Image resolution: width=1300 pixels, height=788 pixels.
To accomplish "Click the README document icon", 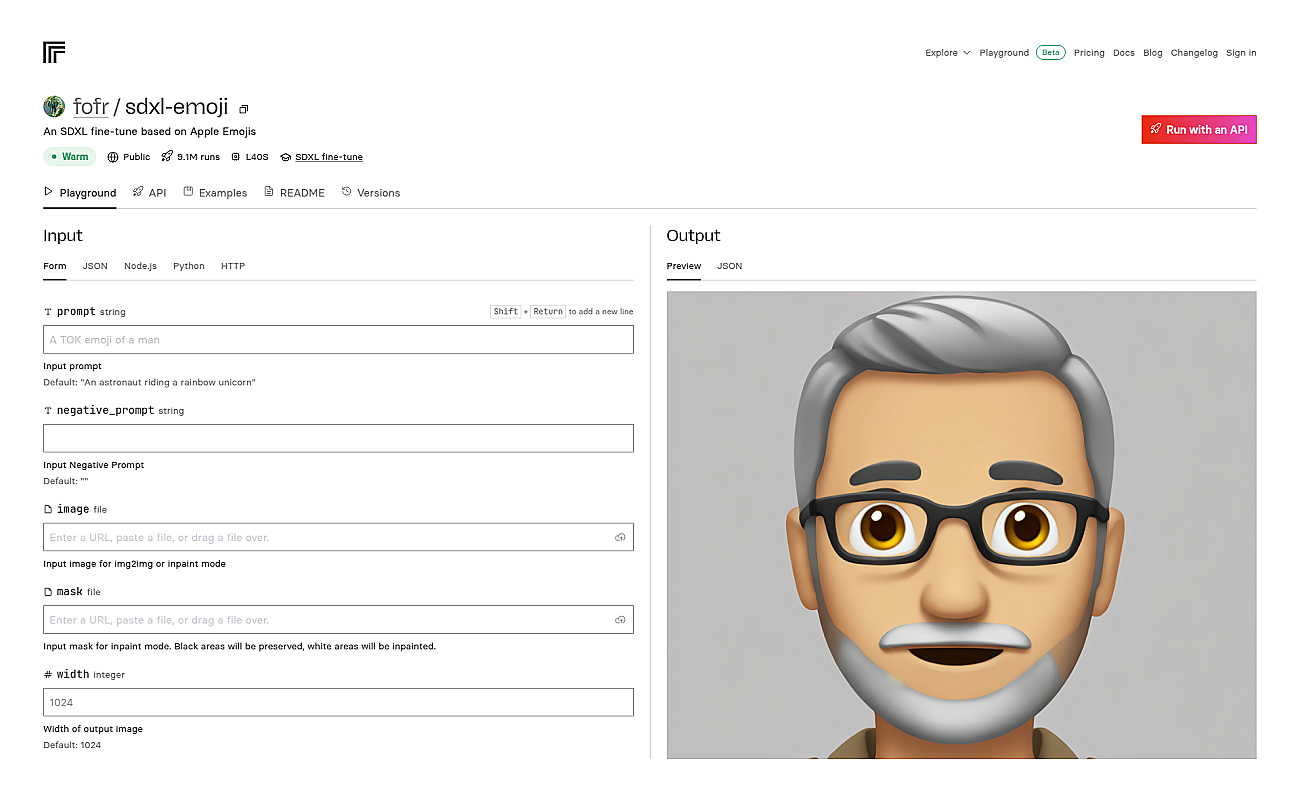I will (x=269, y=191).
